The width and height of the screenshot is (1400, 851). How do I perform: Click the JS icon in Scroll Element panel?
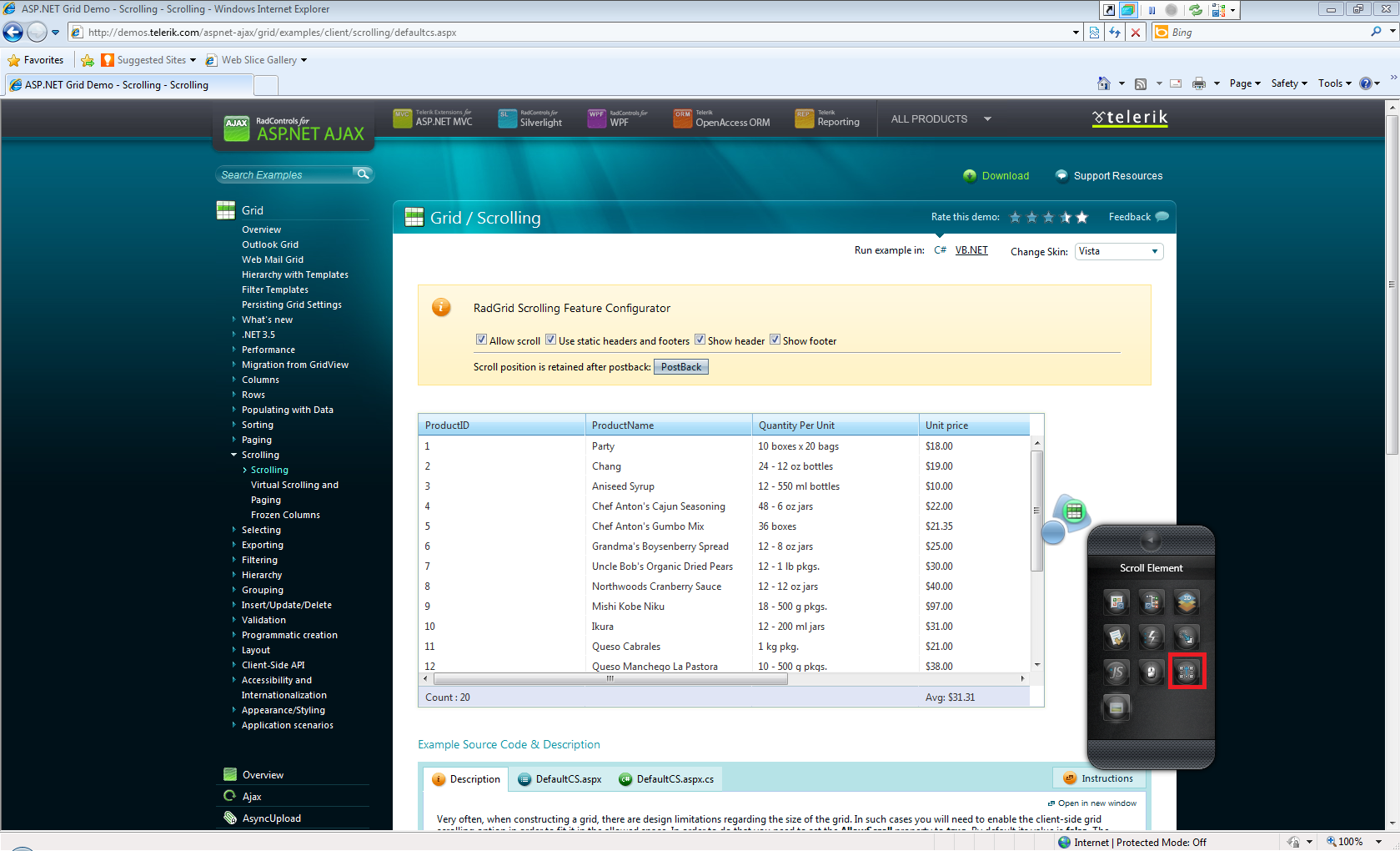[1116, 671]
